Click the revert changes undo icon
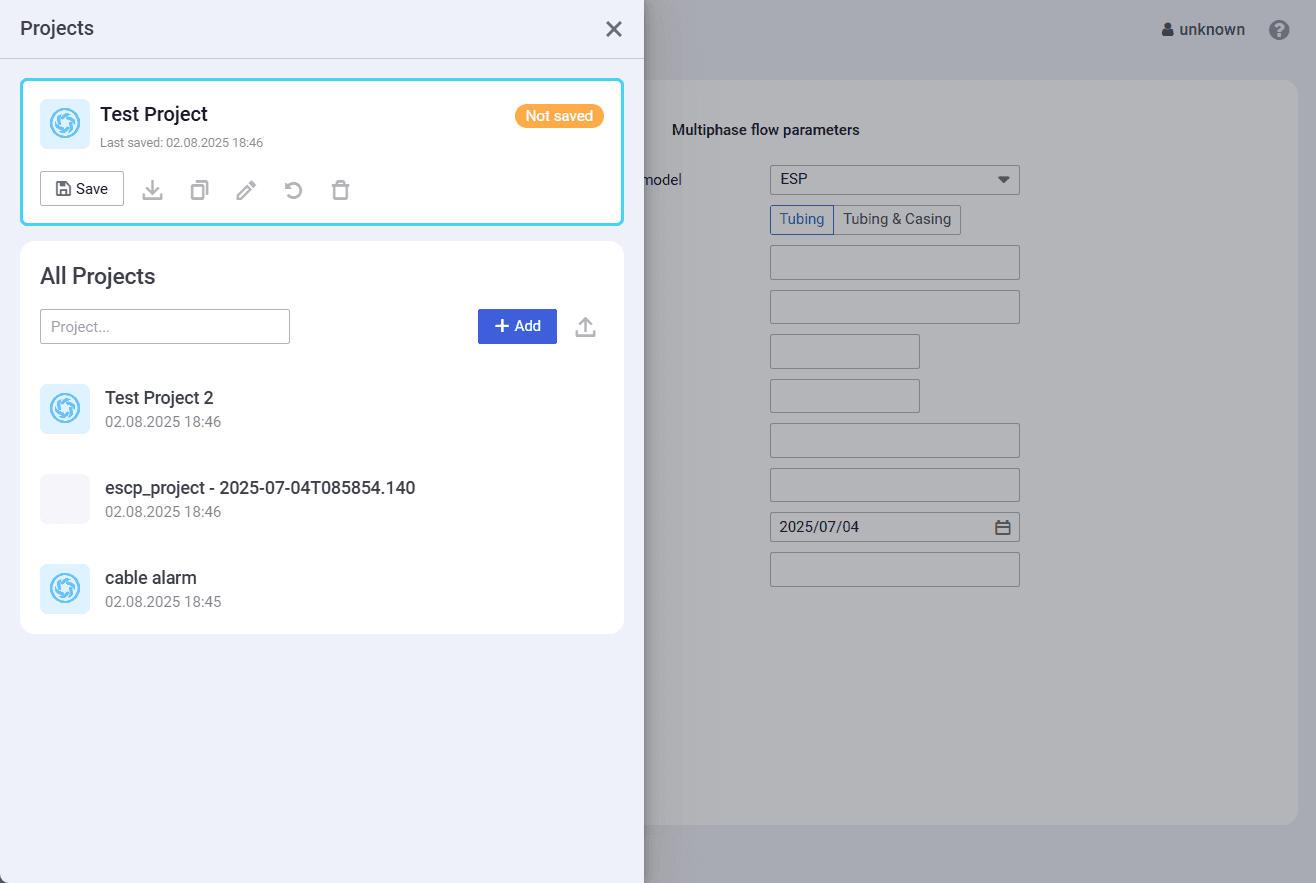 click(x=293, y=190)
